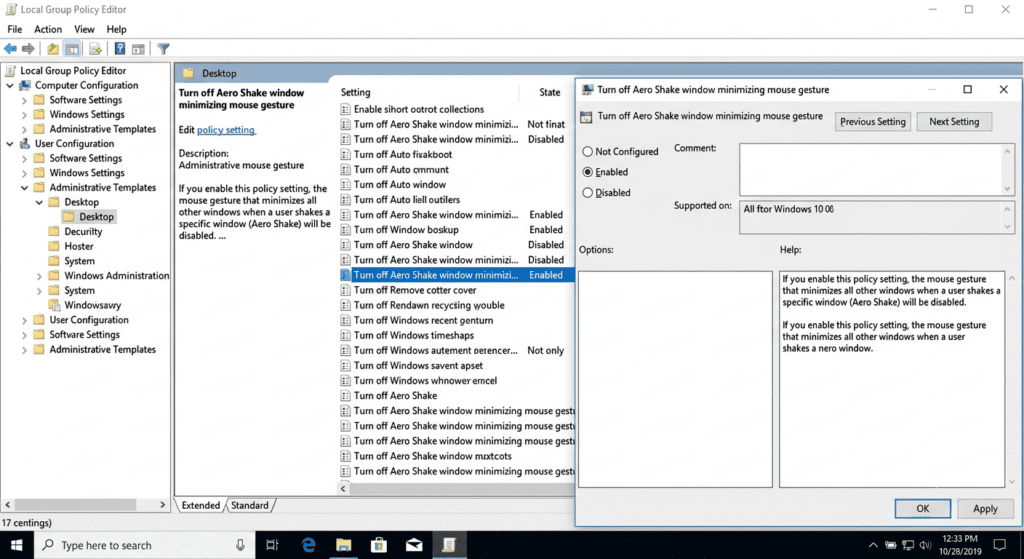Click the Back arrow in the toolbar

pyautogui.click(x=10, y=49)
